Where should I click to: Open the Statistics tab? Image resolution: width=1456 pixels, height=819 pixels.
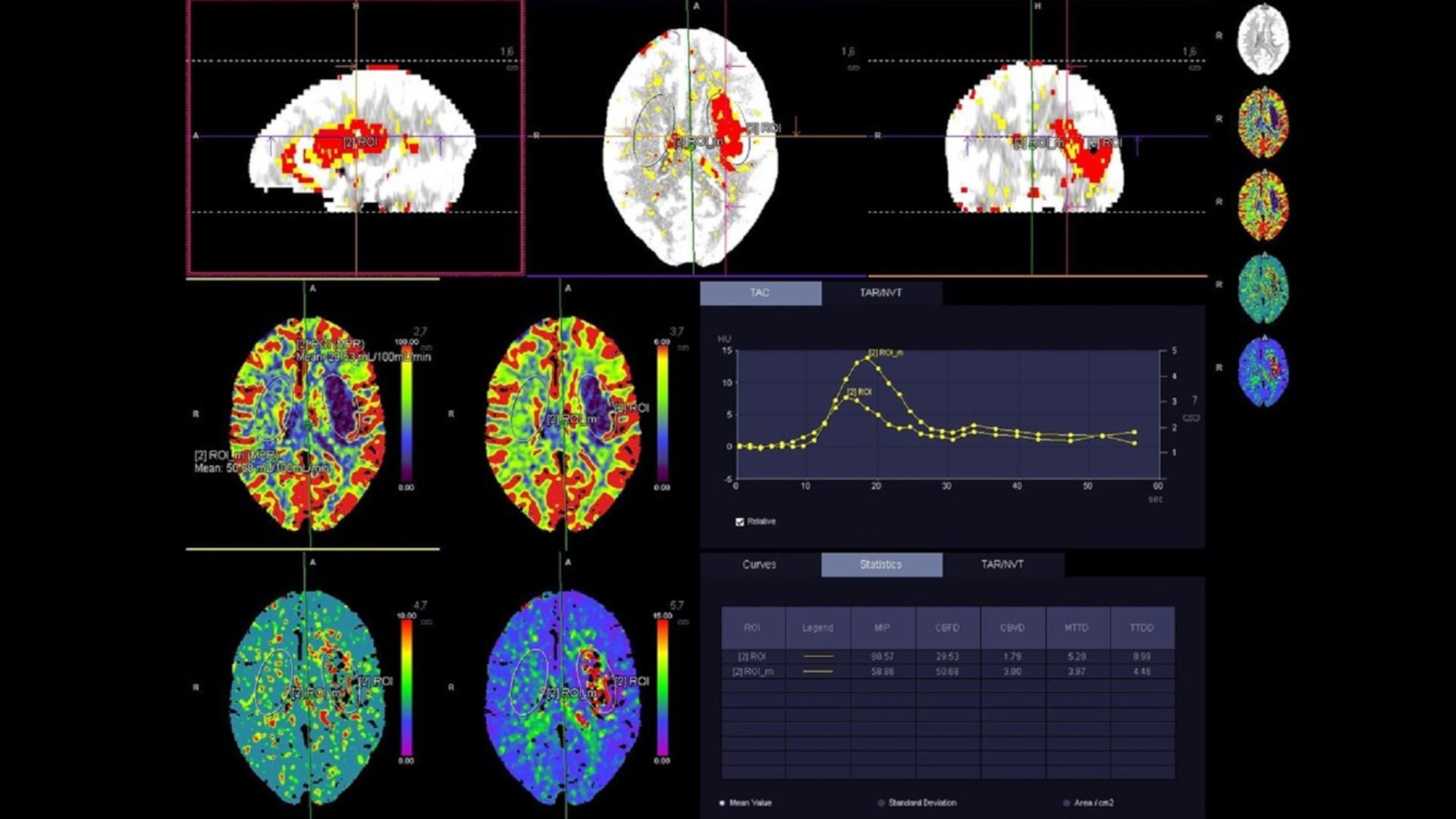881,564
